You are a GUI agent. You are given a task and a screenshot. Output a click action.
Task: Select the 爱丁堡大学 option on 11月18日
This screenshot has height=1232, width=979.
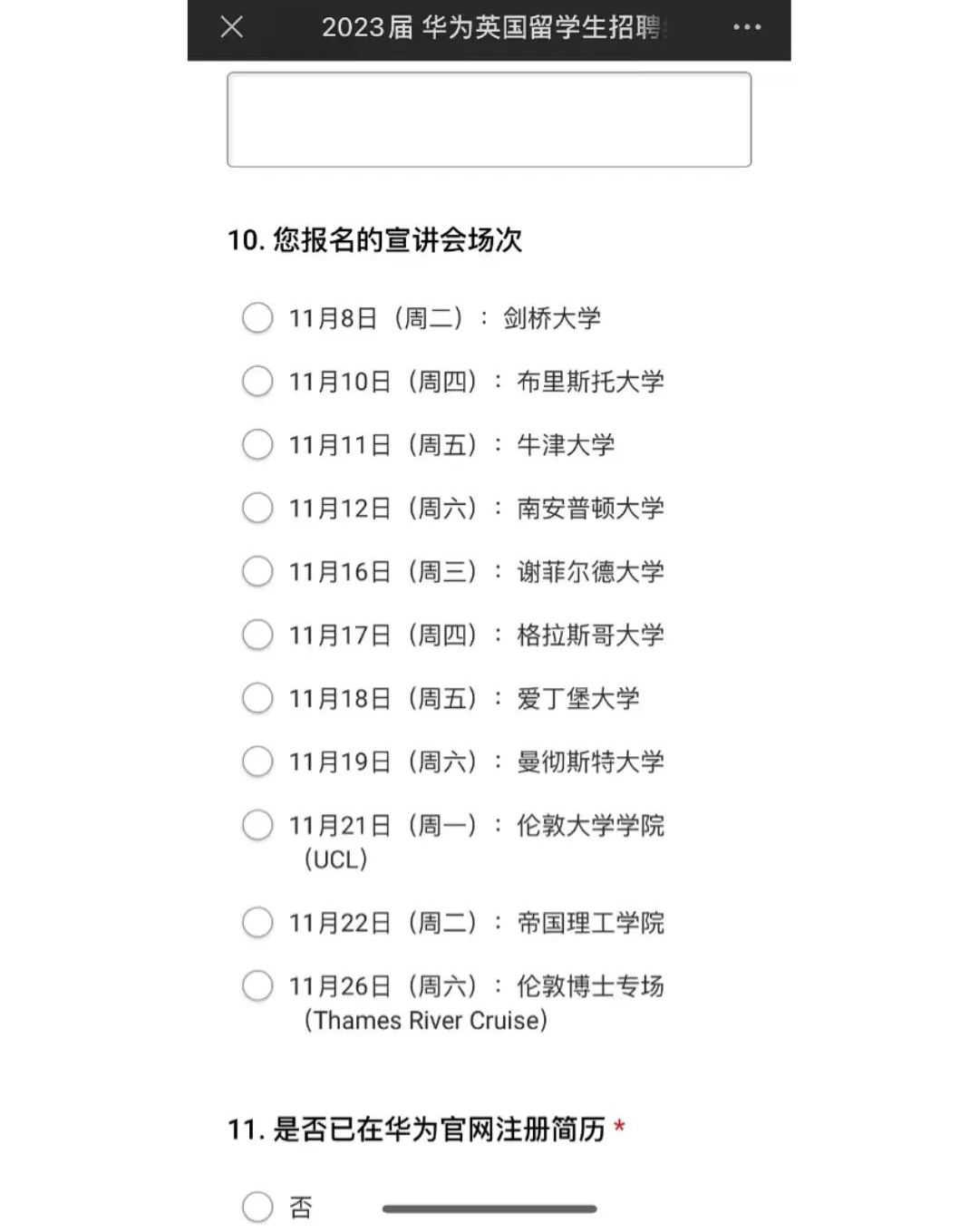pos(257,699)
